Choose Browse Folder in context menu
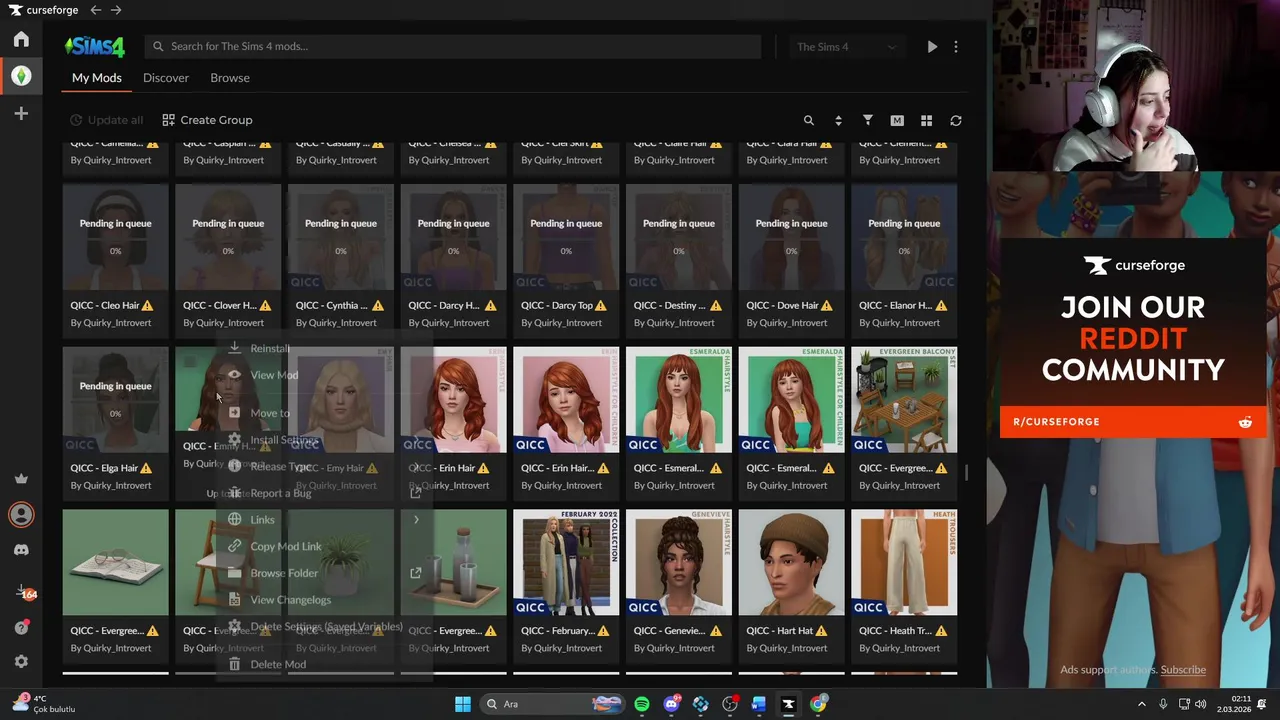Image resolution: width=1280 pixels, height=720 pixels. (284, 573)
